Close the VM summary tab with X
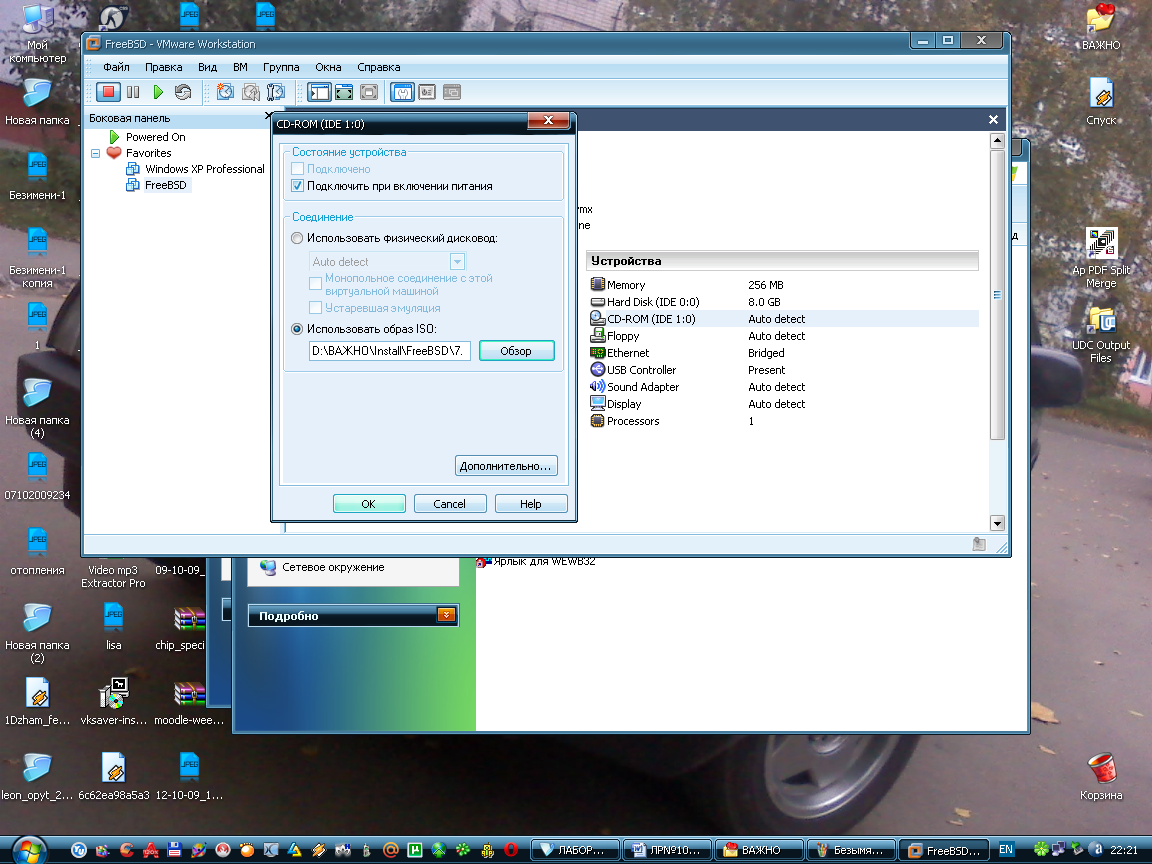Viewport: 1152px width, 864px height. tap(993, 120)
